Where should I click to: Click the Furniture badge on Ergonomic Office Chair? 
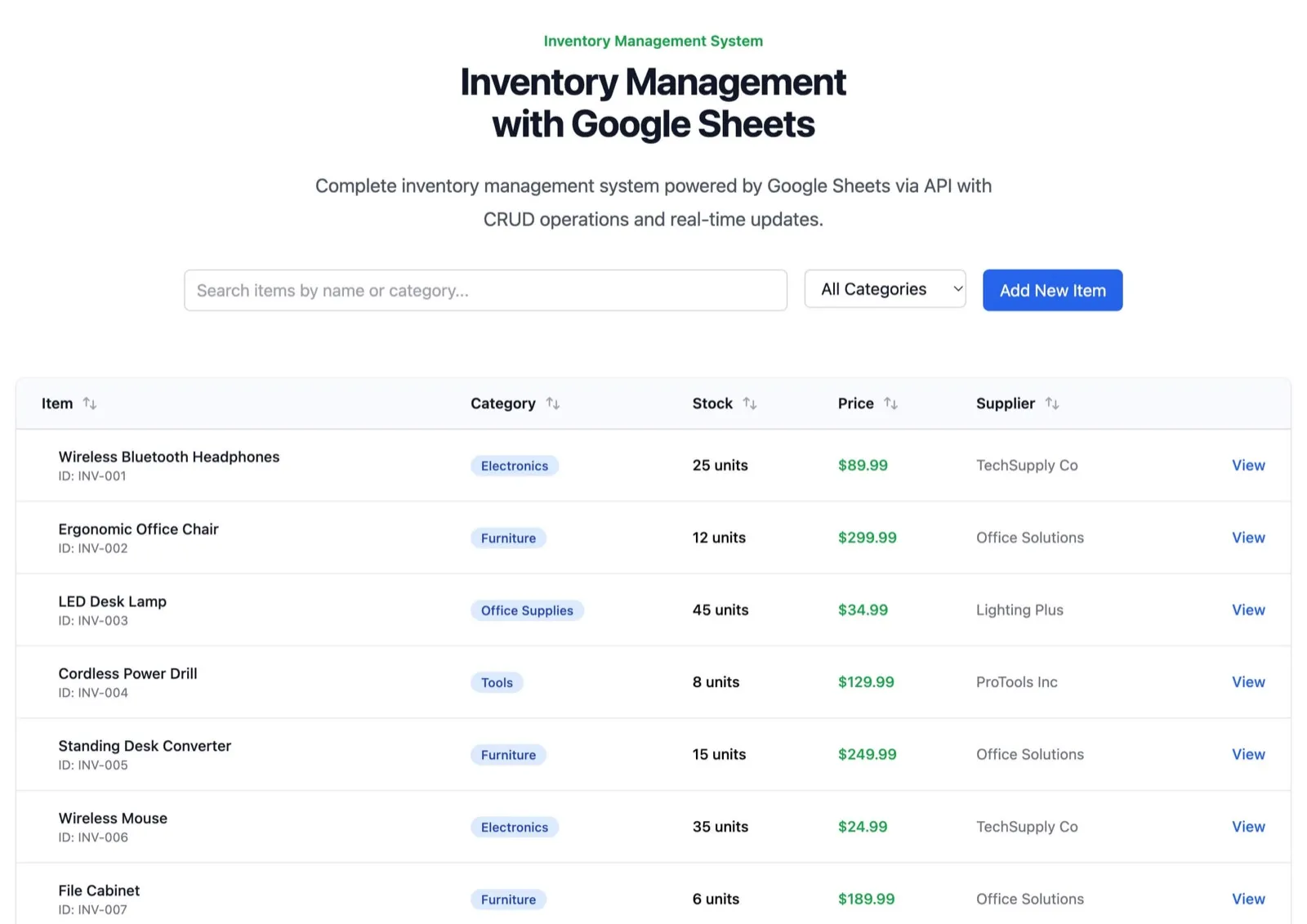[x=508, y=538]
